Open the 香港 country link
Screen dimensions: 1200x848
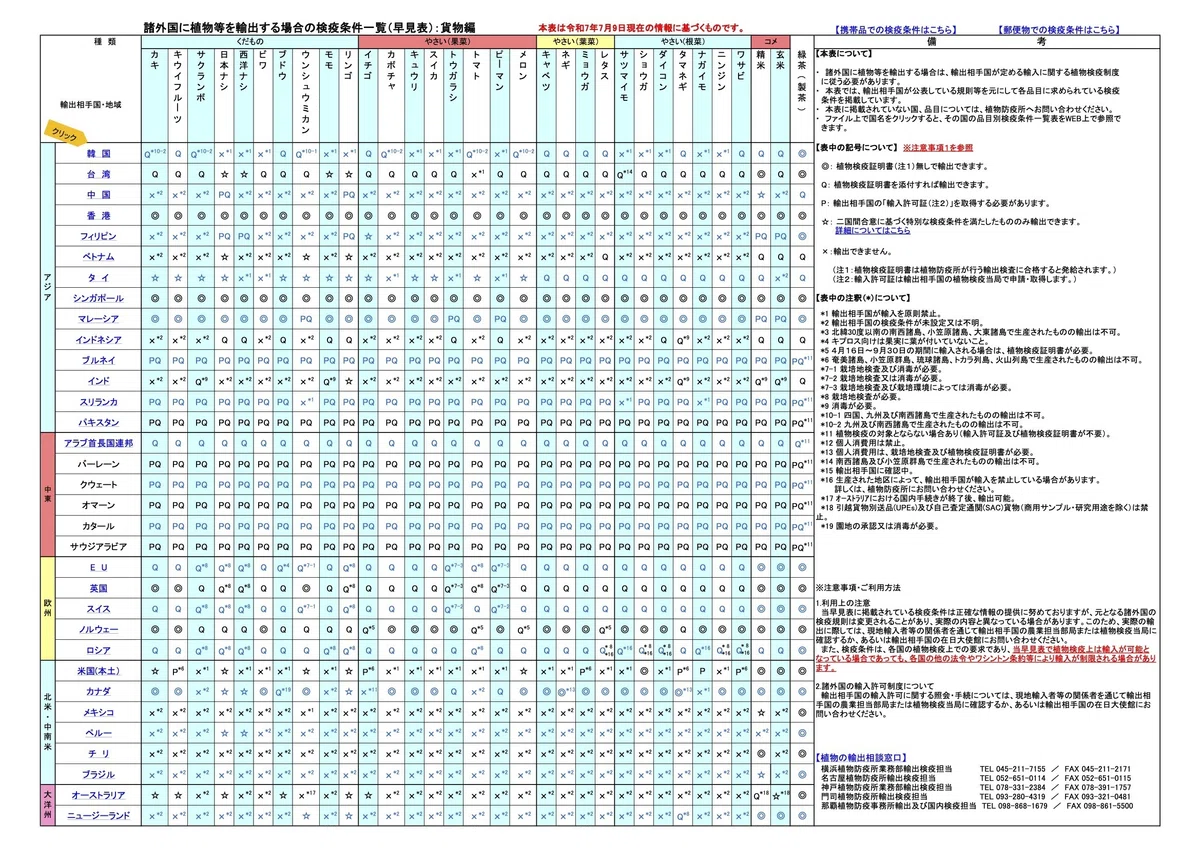(x=98, y=215)
